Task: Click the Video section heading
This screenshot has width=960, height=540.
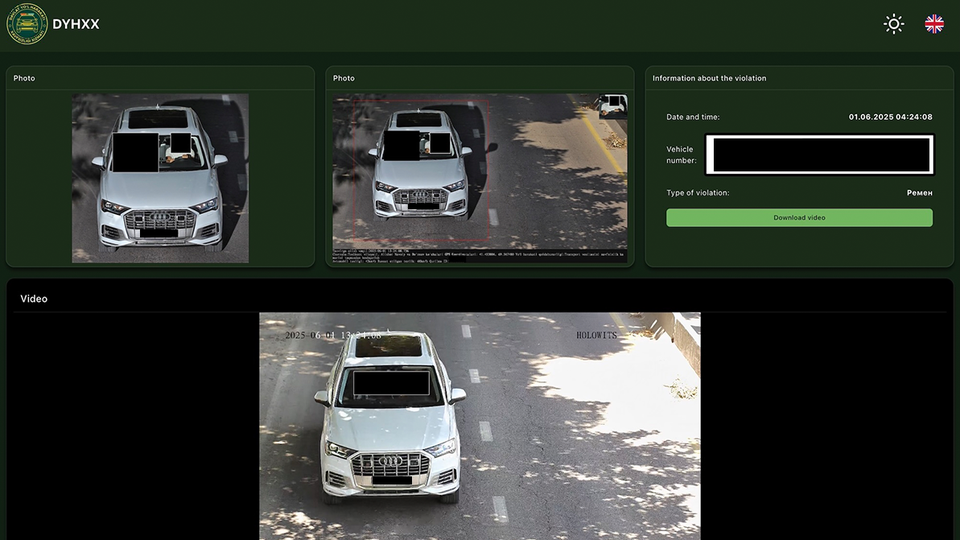Action: (34, 299)
